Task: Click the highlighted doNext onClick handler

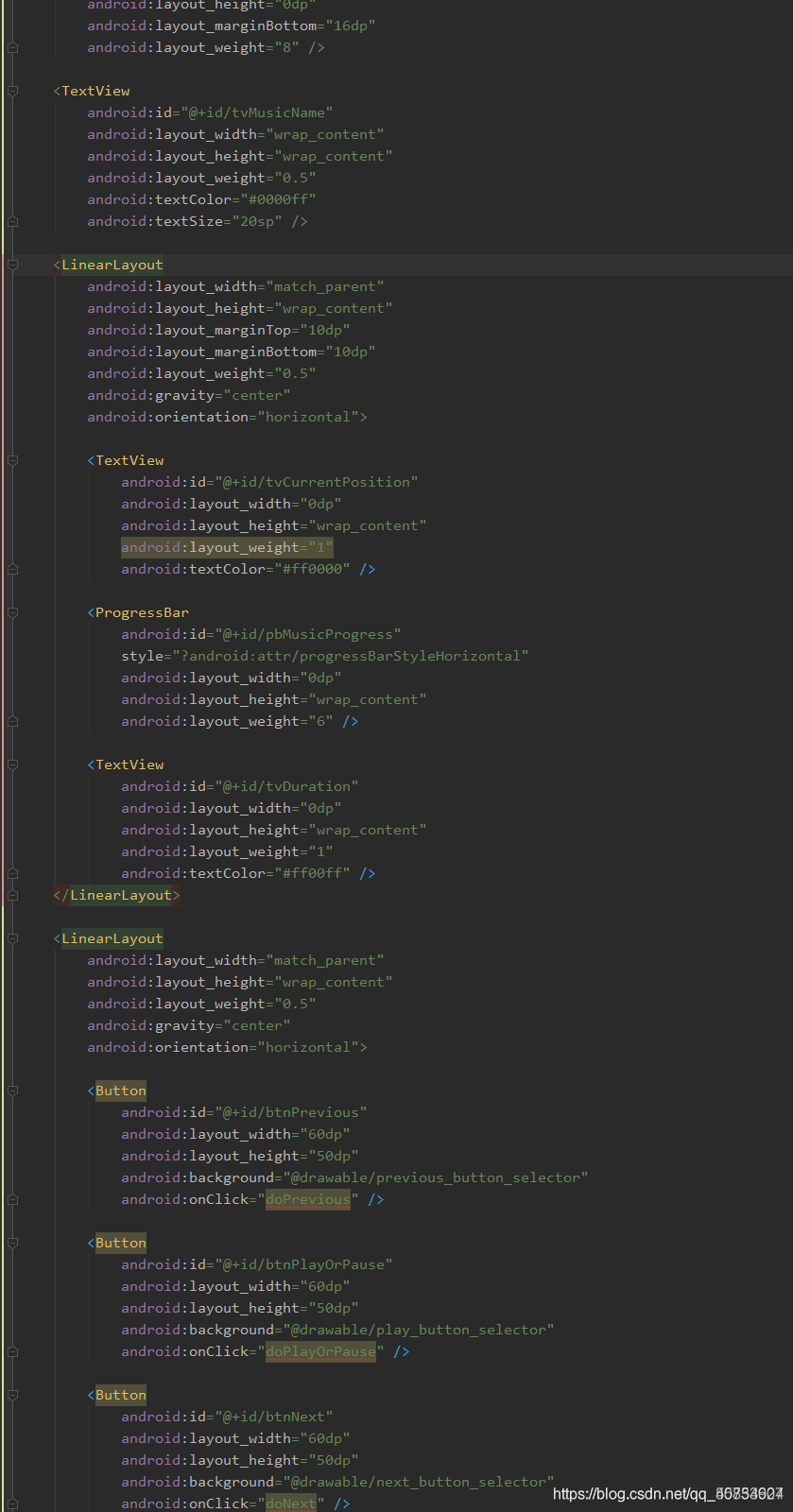Action: (291, 1503)
